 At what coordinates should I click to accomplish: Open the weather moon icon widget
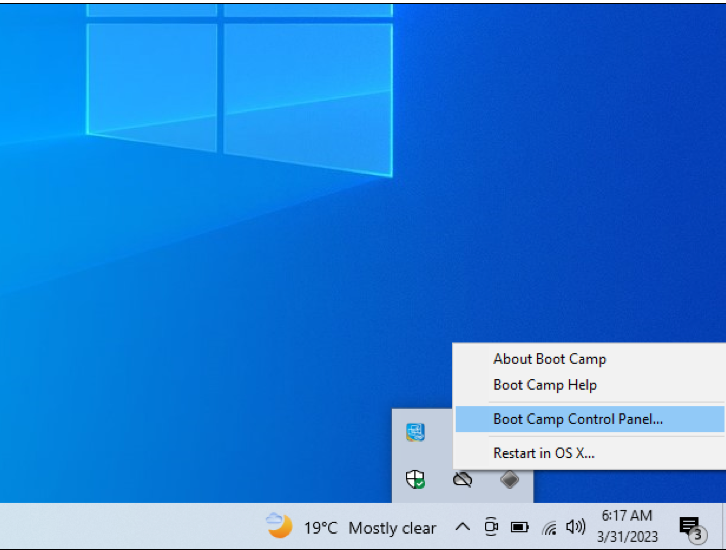point(280,526)
